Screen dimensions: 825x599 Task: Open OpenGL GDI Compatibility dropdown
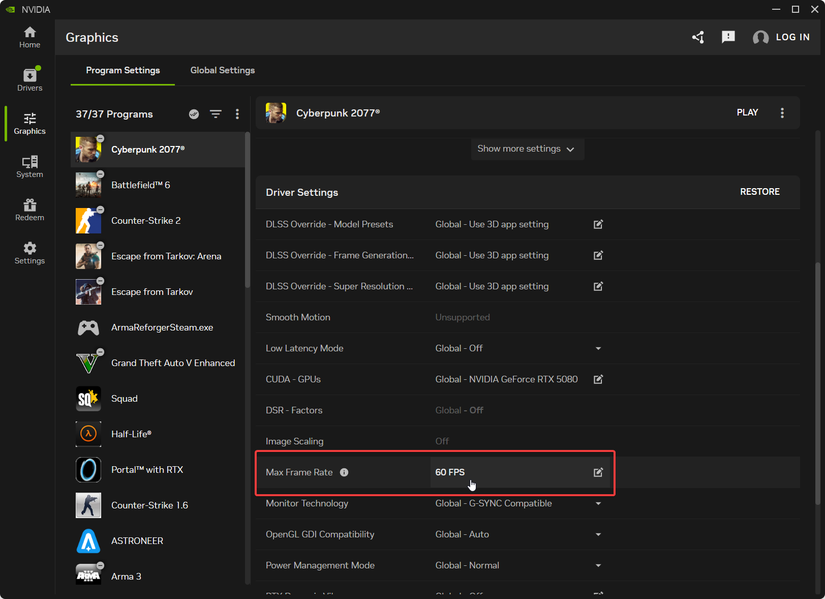(598, 535)
